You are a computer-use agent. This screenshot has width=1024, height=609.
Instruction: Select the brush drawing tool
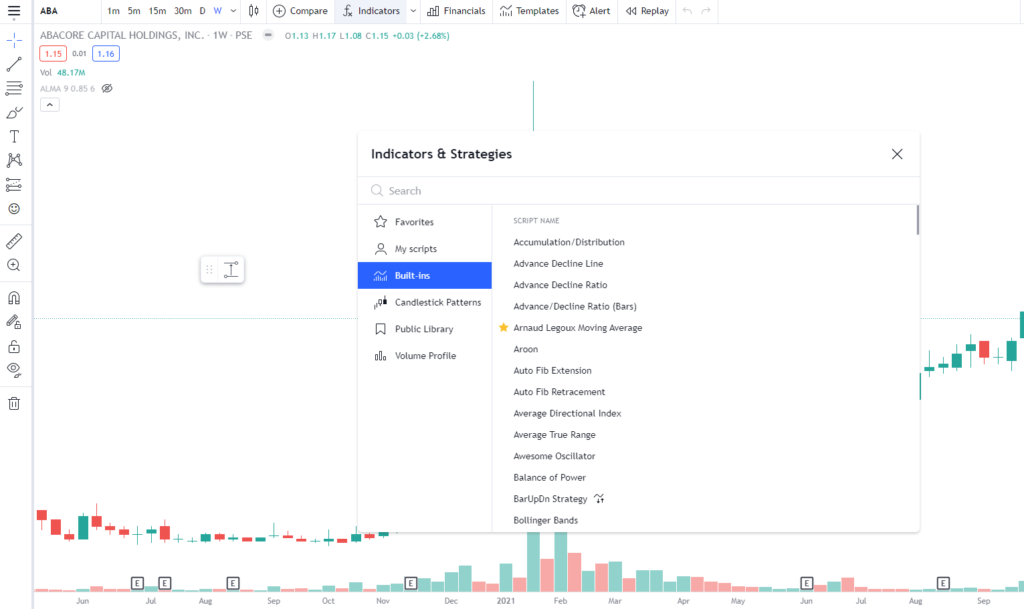(x=14, y=112)
